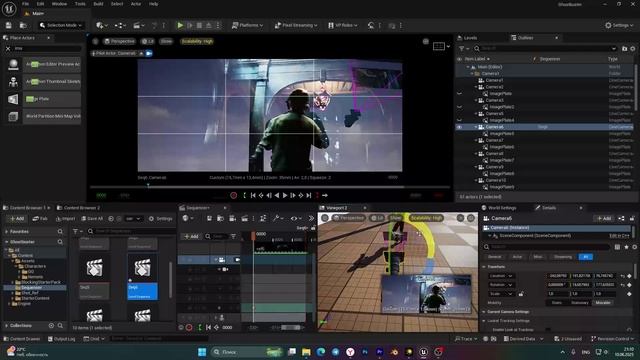Switch to World Settings tab
The width and height of the screenshot is (640, 360).
[x=498, y=208]
